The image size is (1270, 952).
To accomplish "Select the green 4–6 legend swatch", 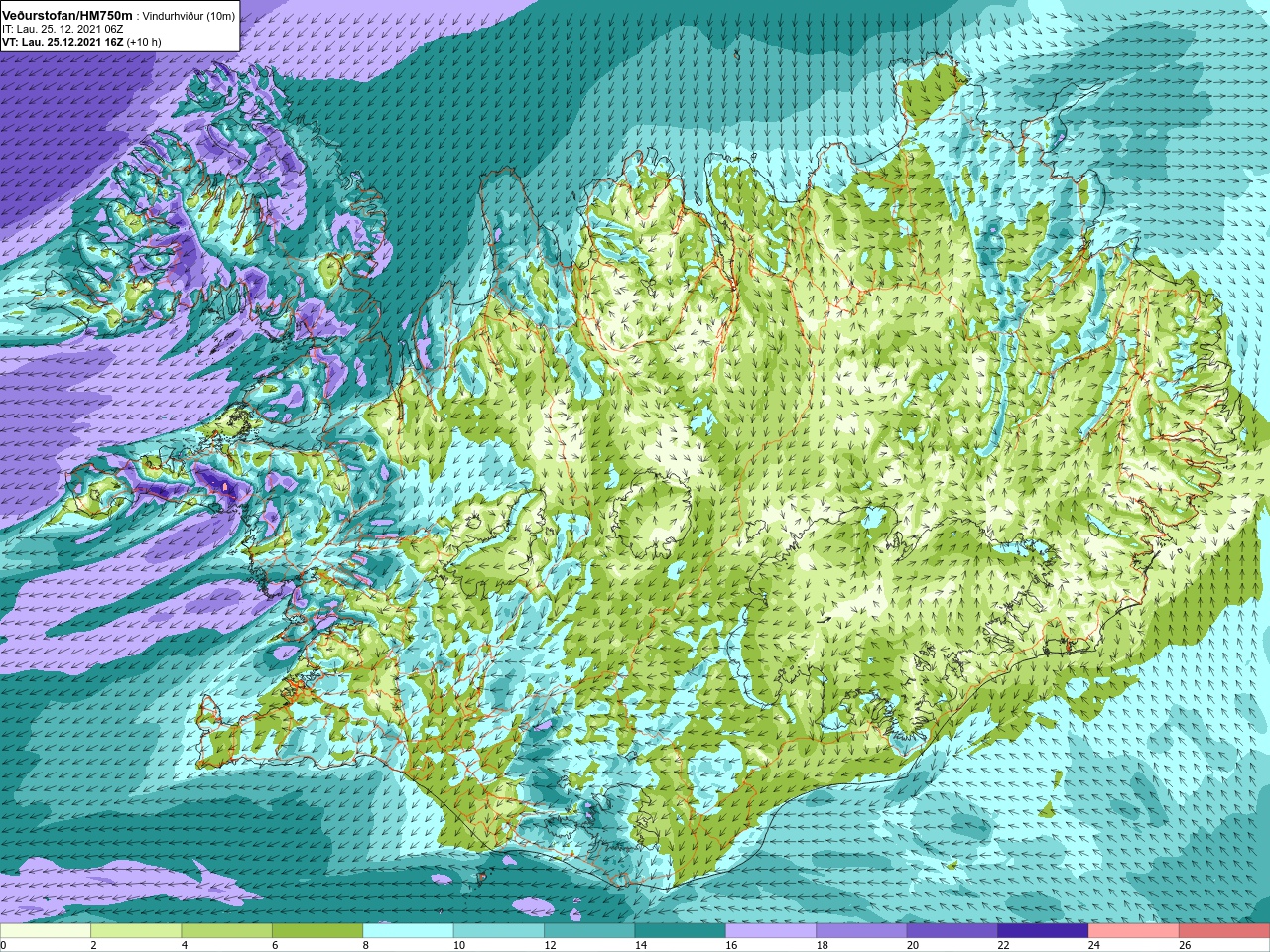I will [226, 931].
